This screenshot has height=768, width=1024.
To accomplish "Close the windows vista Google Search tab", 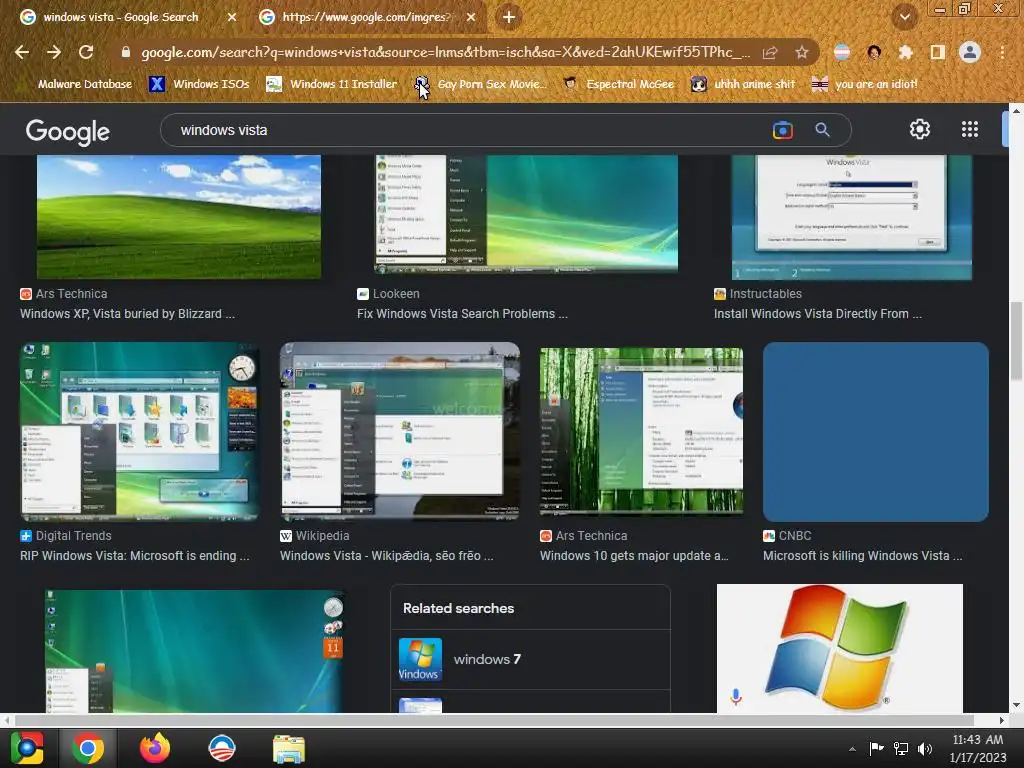I will click(232, 18).
